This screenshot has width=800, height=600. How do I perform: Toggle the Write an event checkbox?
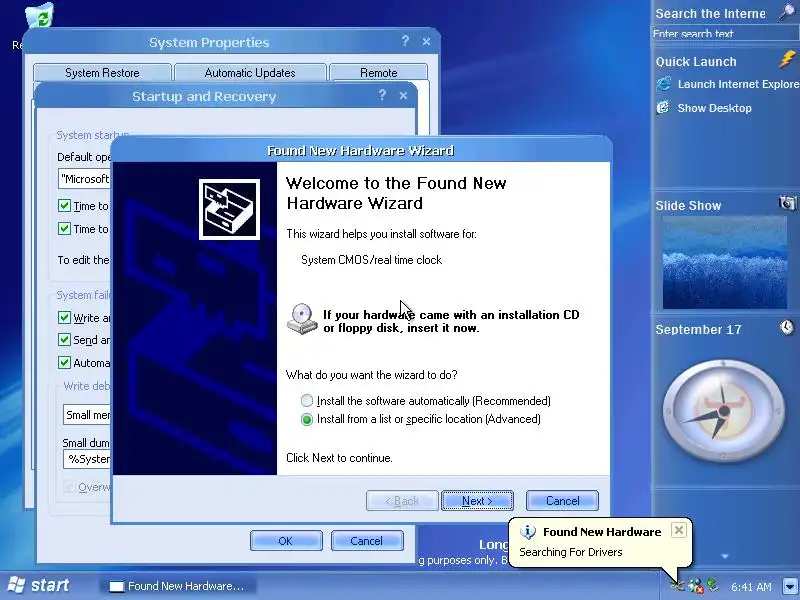point(64,318)
